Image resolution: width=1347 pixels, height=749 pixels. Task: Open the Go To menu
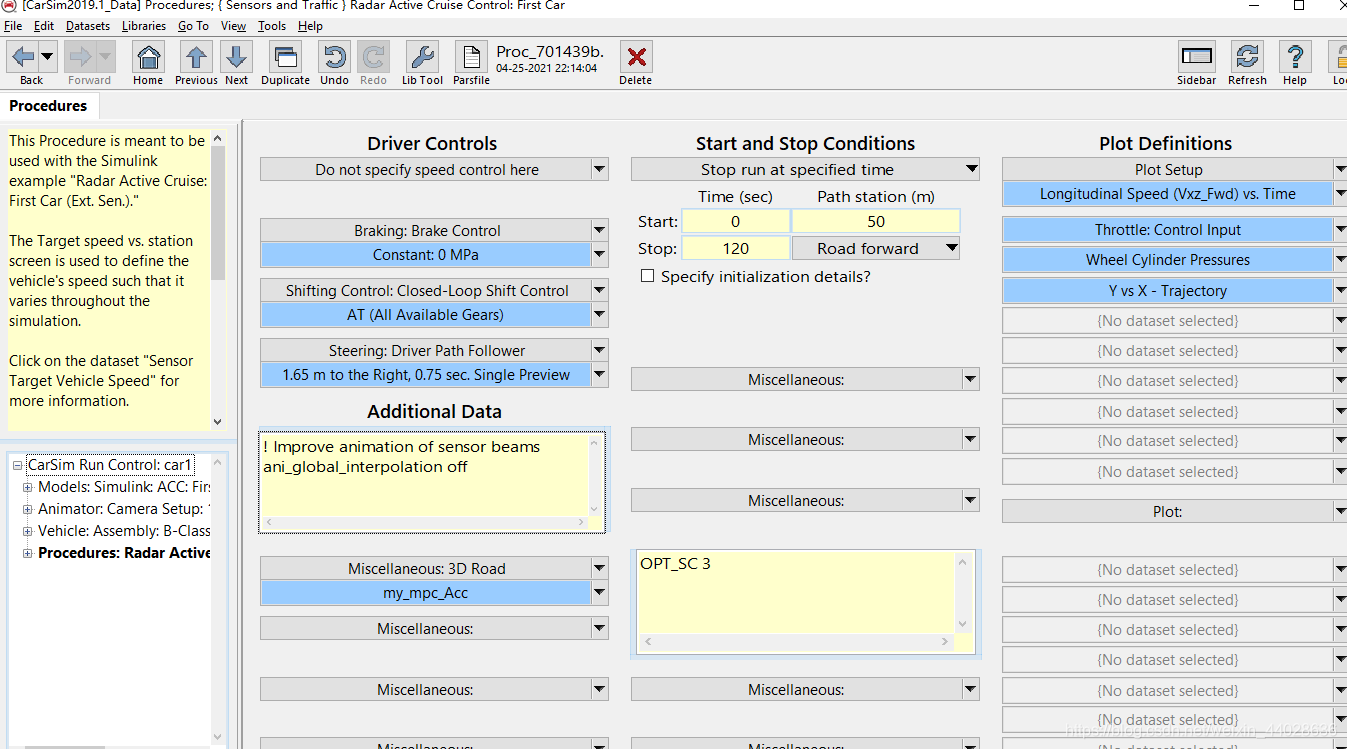pos(194,26)
